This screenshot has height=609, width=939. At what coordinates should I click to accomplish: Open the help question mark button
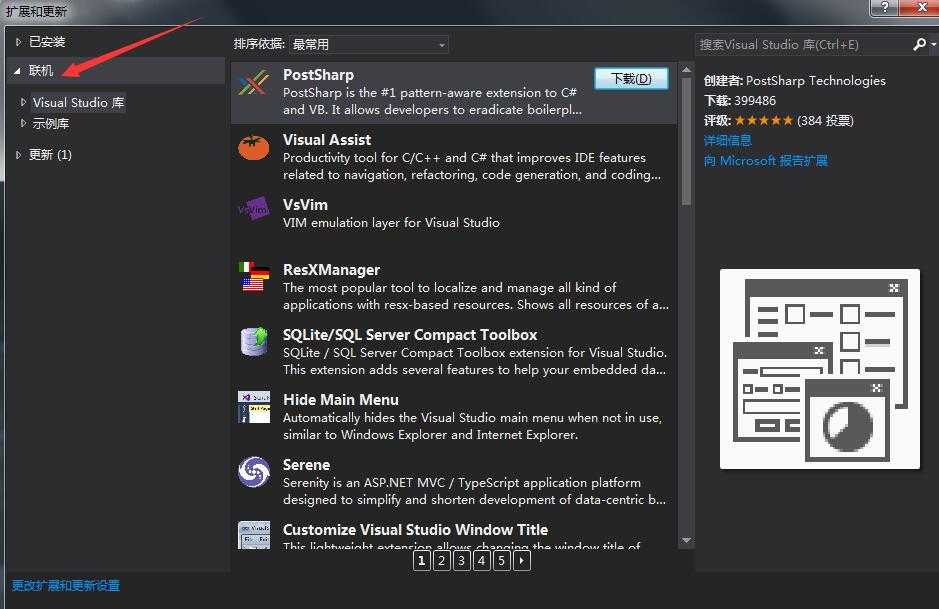[x=885, y=7]
